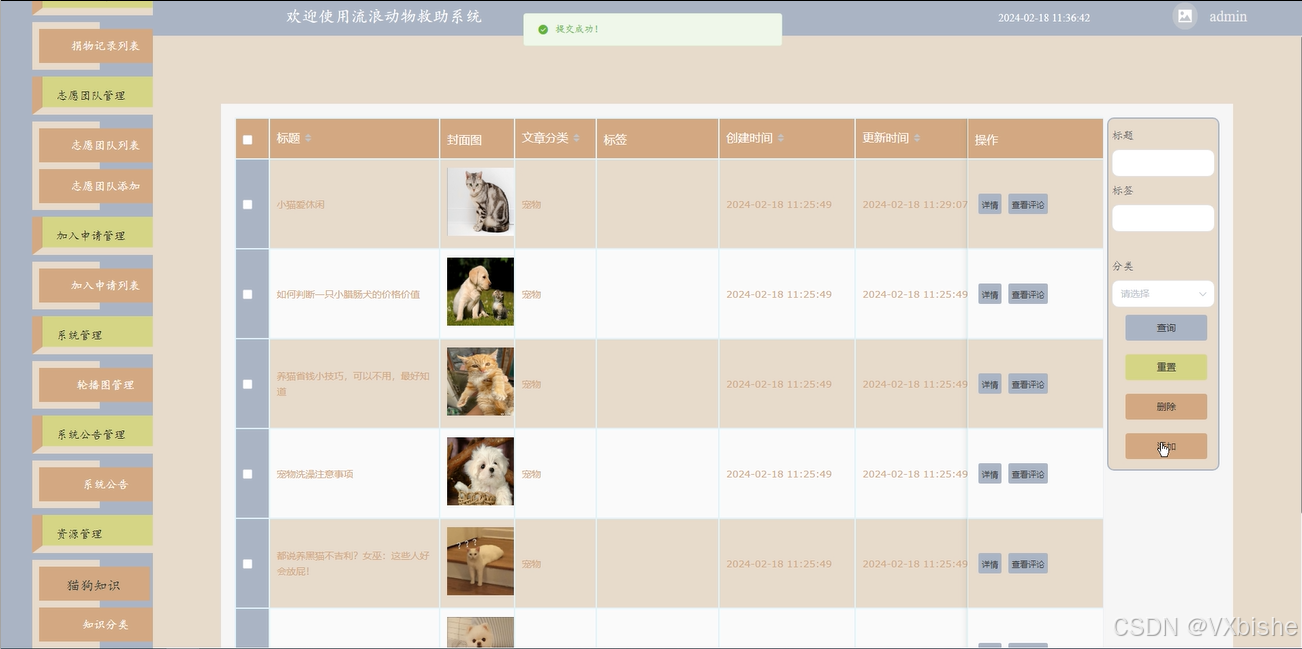1302x649 pixels.
Task: Open 猫狗知识 in the sidebar
Action: coord(94,585)
